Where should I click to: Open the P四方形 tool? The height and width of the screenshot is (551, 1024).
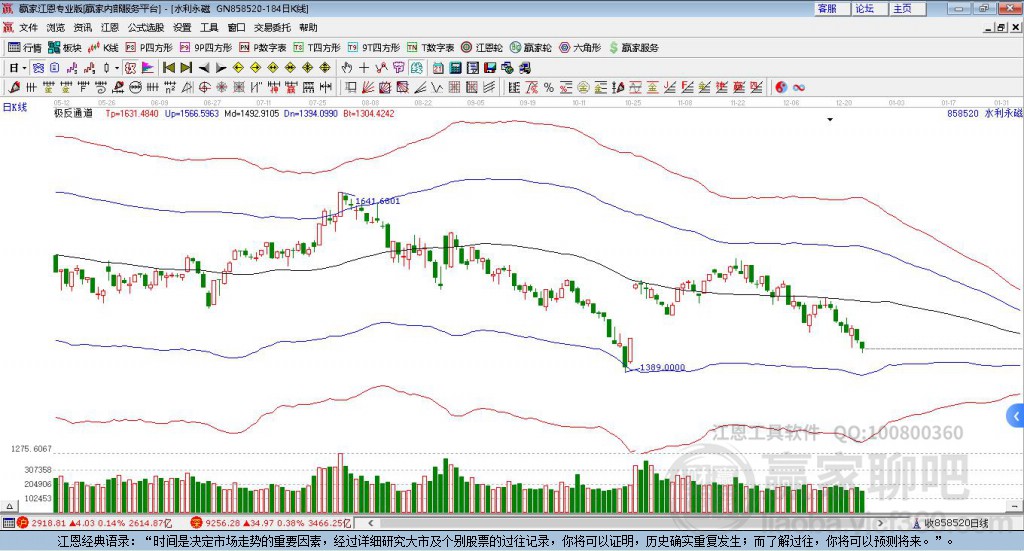coord(149,48)
